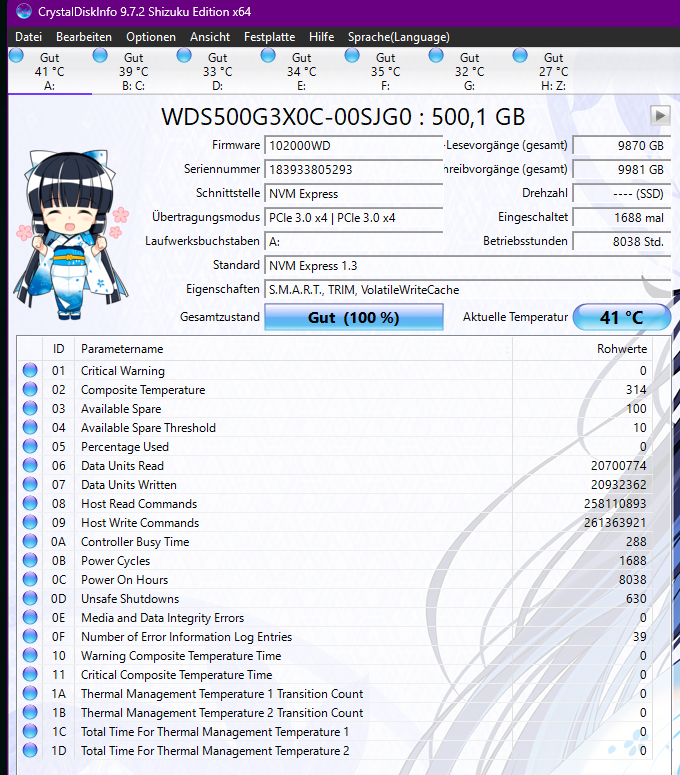Click the Shizuku character image
The width and height of the screenshot is (680, 775).
click(72, 234)
